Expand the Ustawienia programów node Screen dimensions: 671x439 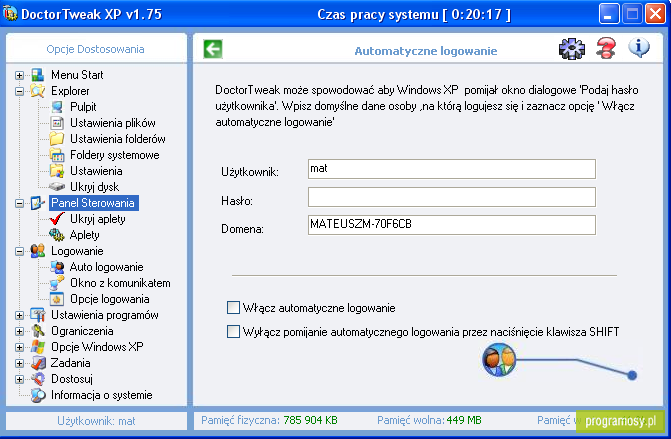[19, 315]
